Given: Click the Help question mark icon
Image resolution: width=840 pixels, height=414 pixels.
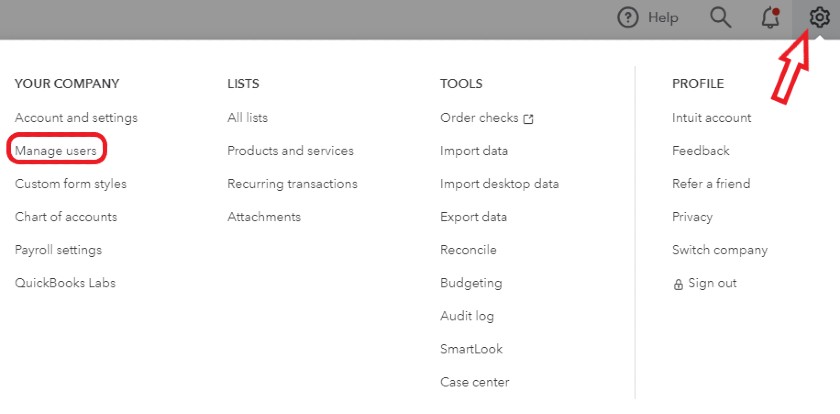Looking at the screenshot, I should point(628,18).
